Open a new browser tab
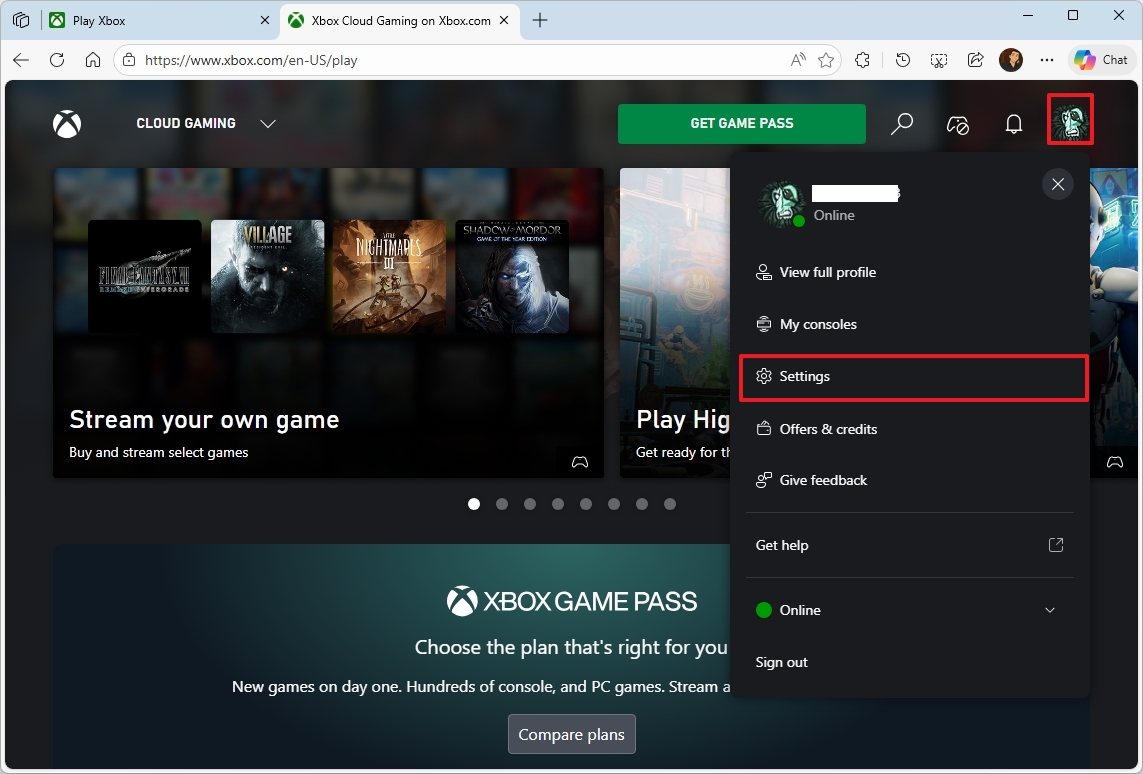This screenshot has width=1143, height=774. point(539,20)
